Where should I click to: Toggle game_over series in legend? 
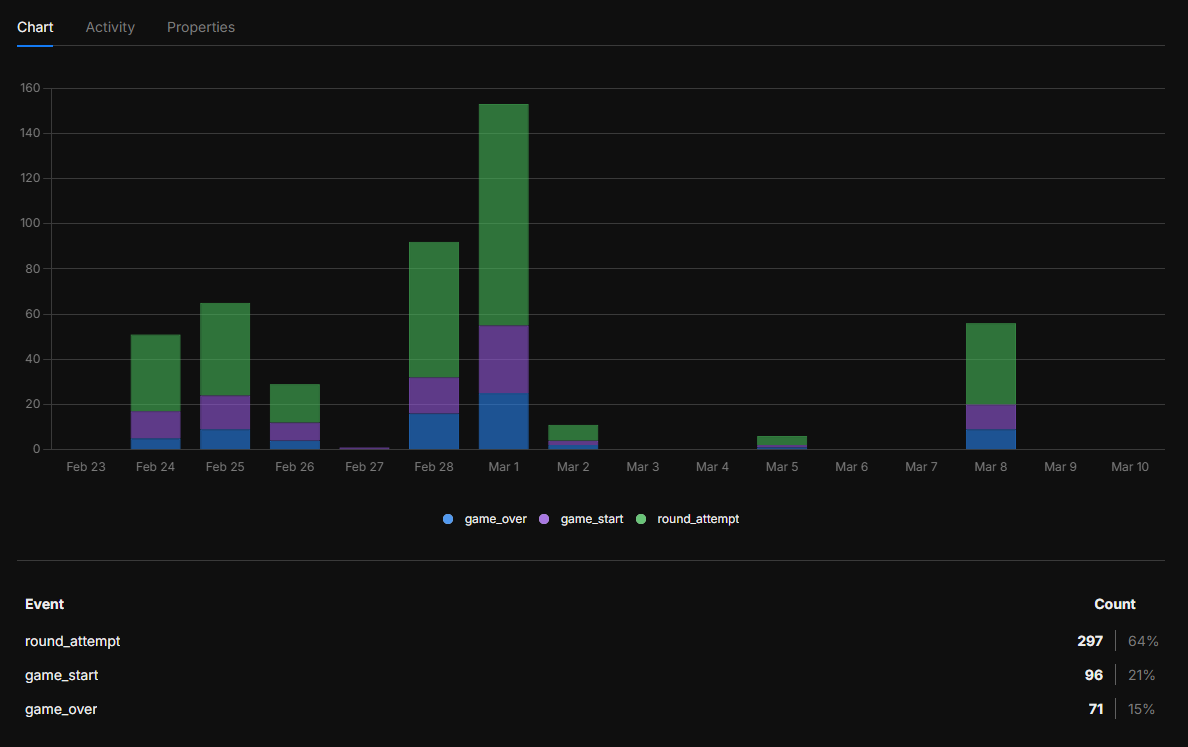[x=495, y=519]
